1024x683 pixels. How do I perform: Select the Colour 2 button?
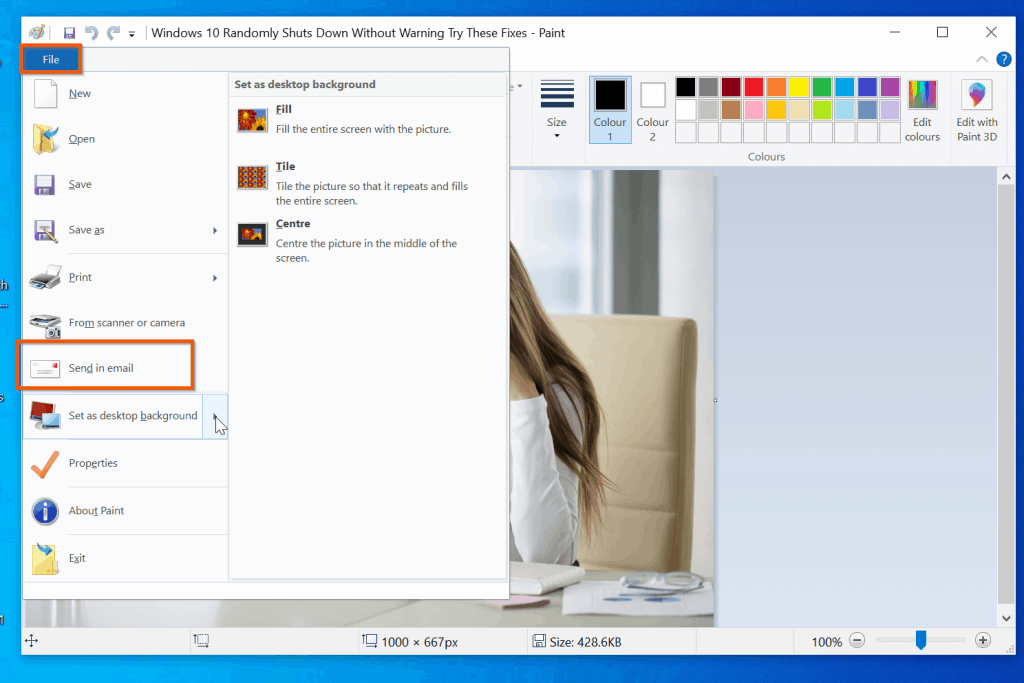(x=652, y=110)
